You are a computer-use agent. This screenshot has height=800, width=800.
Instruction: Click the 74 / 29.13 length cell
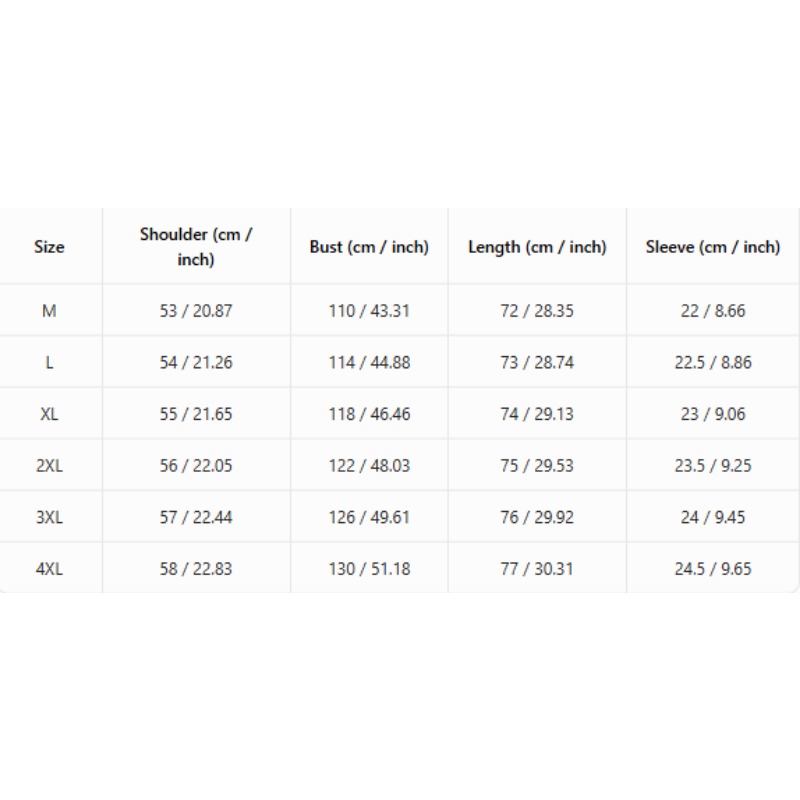click(537, 414)
